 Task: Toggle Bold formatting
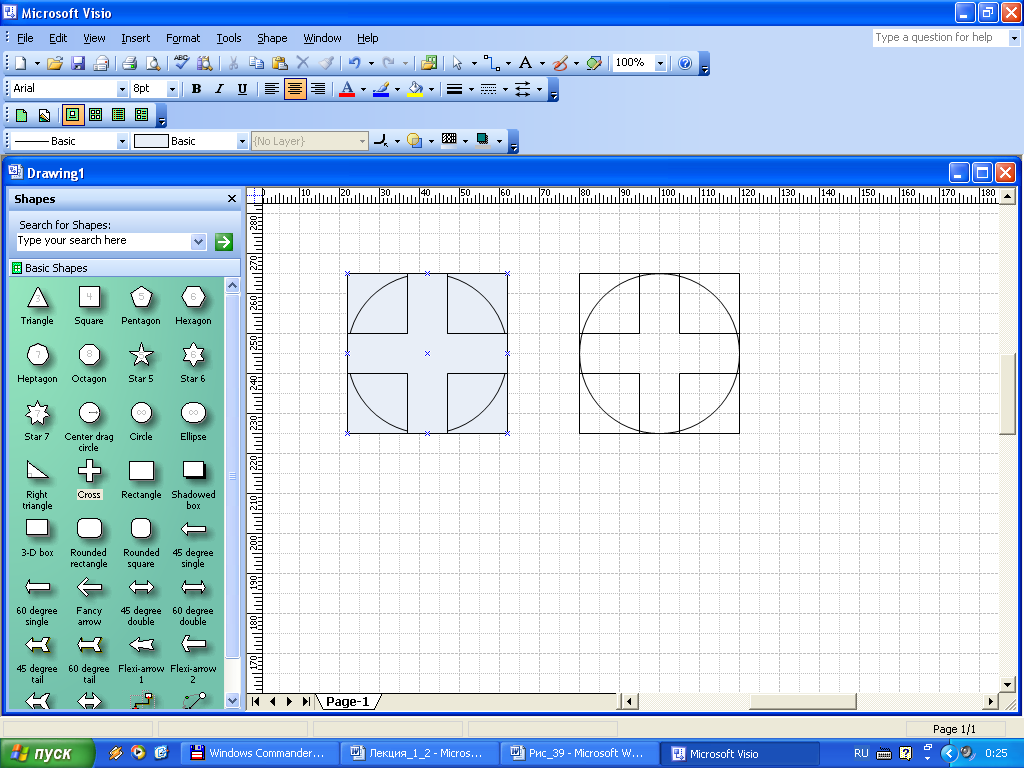coord(196,89)
